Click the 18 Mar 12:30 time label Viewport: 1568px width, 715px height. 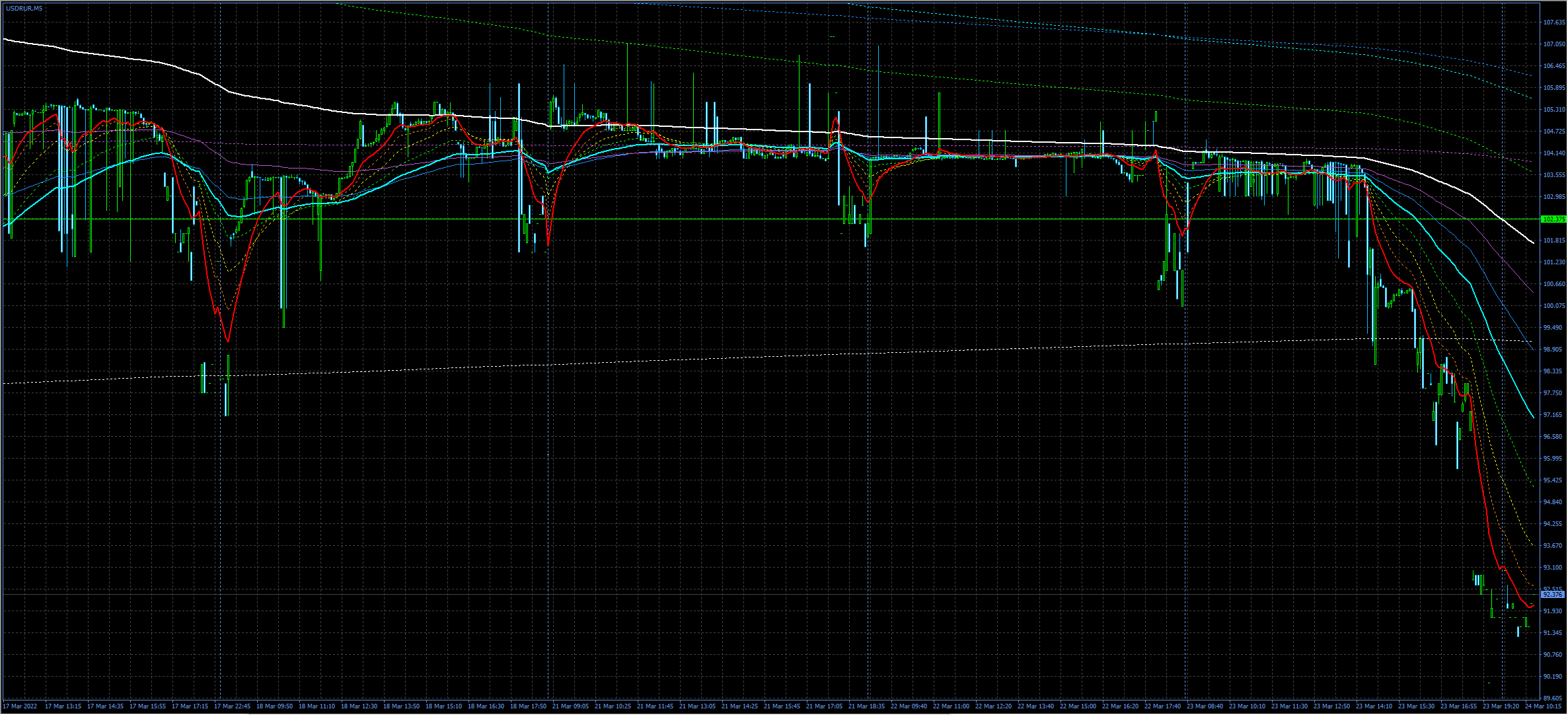coord(359,706)
